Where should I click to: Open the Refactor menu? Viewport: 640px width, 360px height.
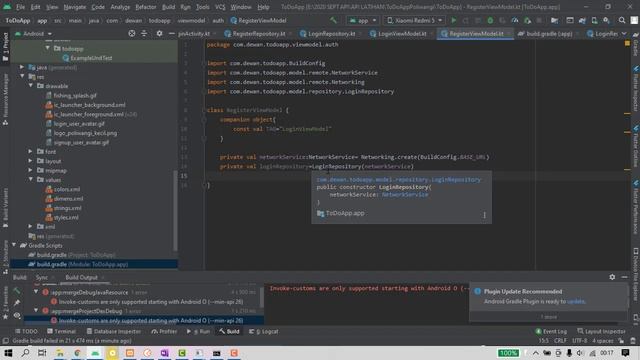(146, 7)
